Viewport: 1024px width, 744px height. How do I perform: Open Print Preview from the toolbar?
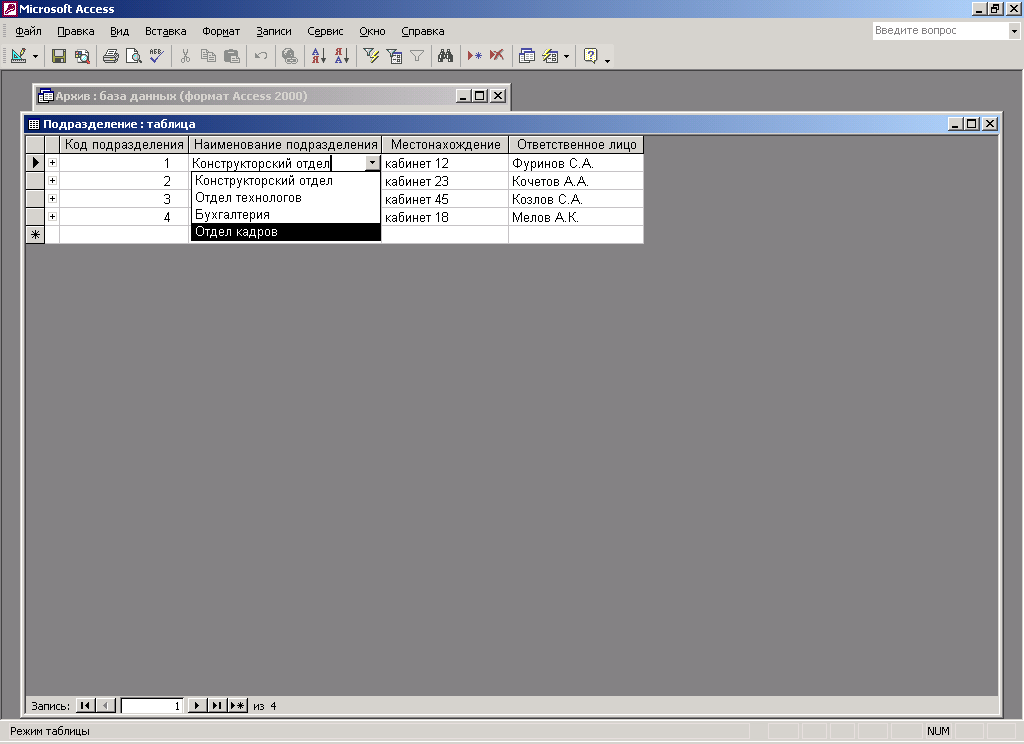(x=133, y=56)
